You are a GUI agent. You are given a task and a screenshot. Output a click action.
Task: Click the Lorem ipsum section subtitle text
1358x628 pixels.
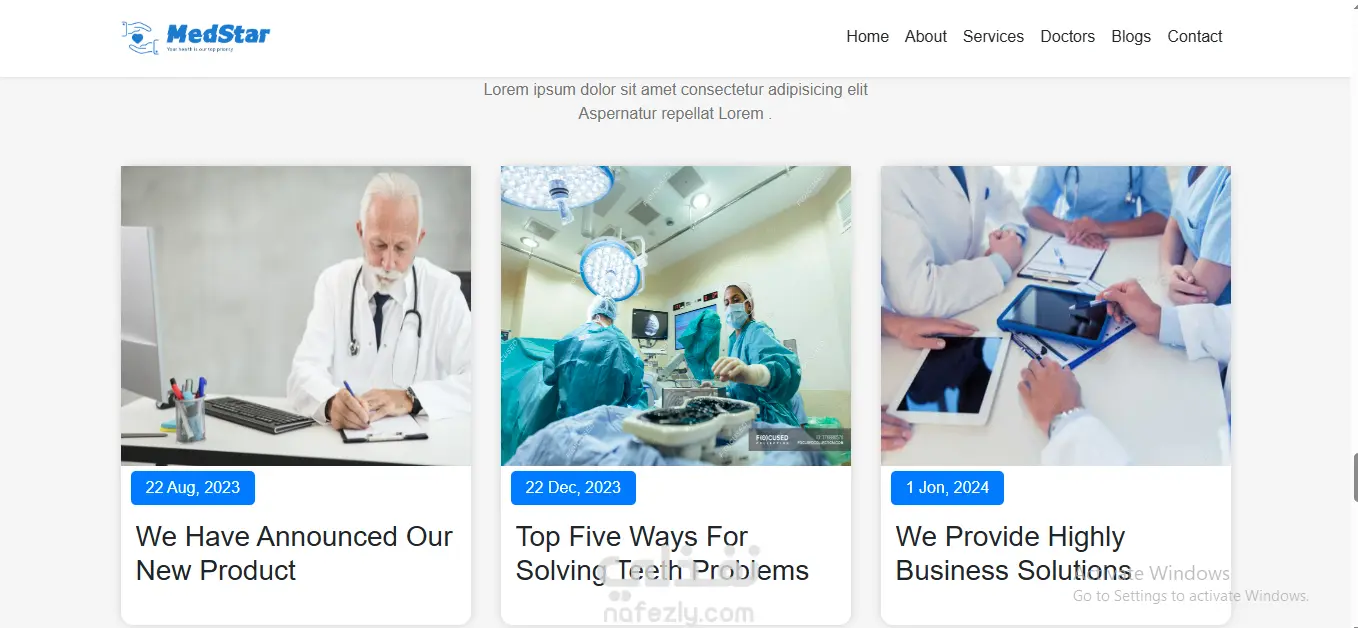coord(675,102)
